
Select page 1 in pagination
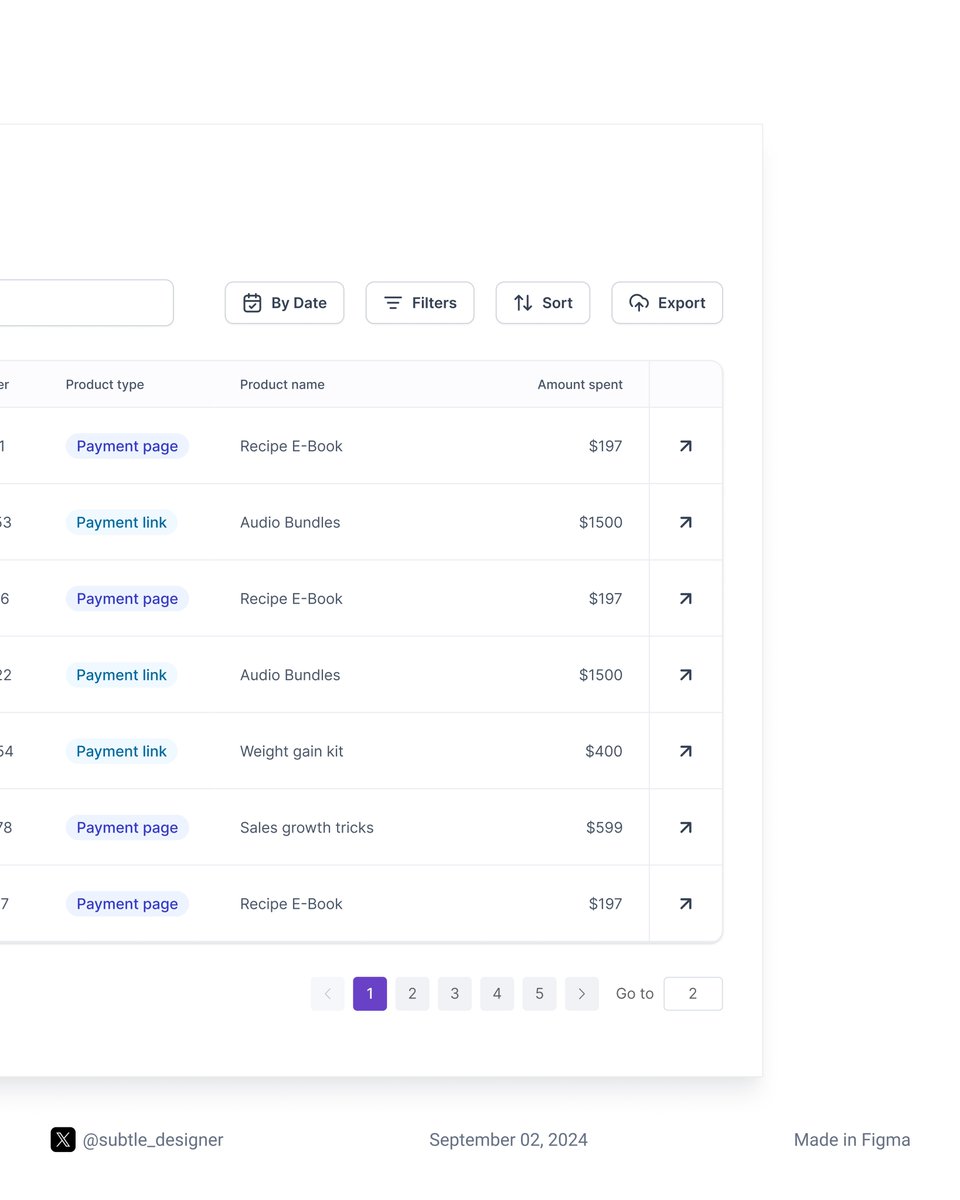click(x=370, y=994)
